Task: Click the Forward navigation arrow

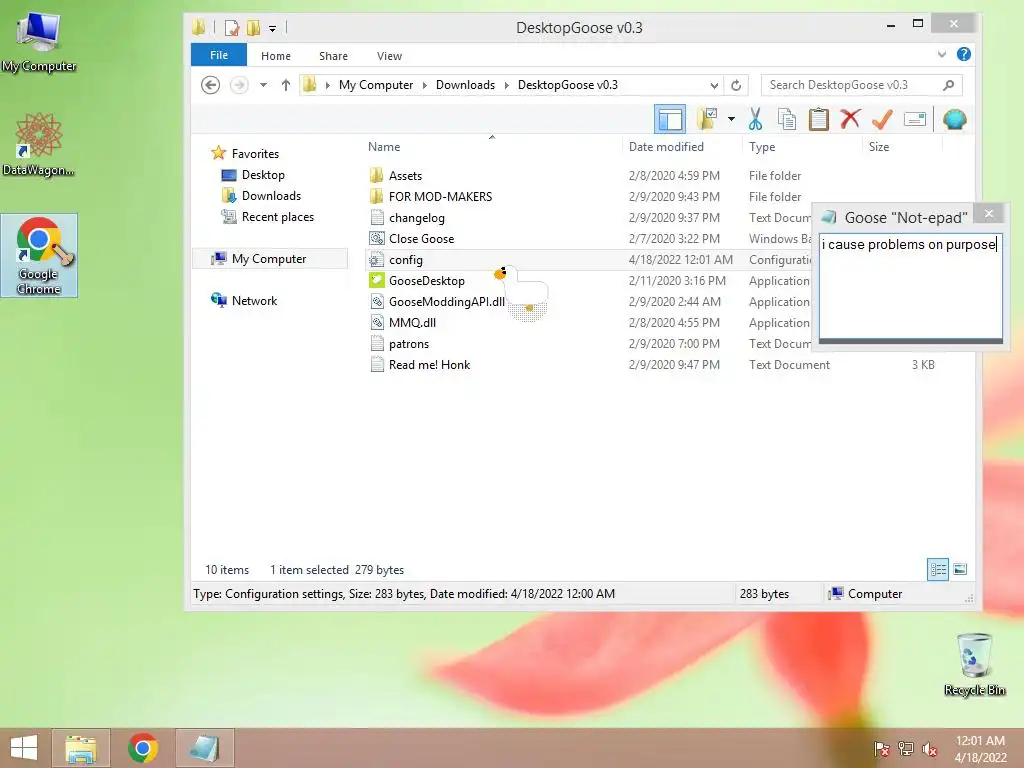Action: 239,85
